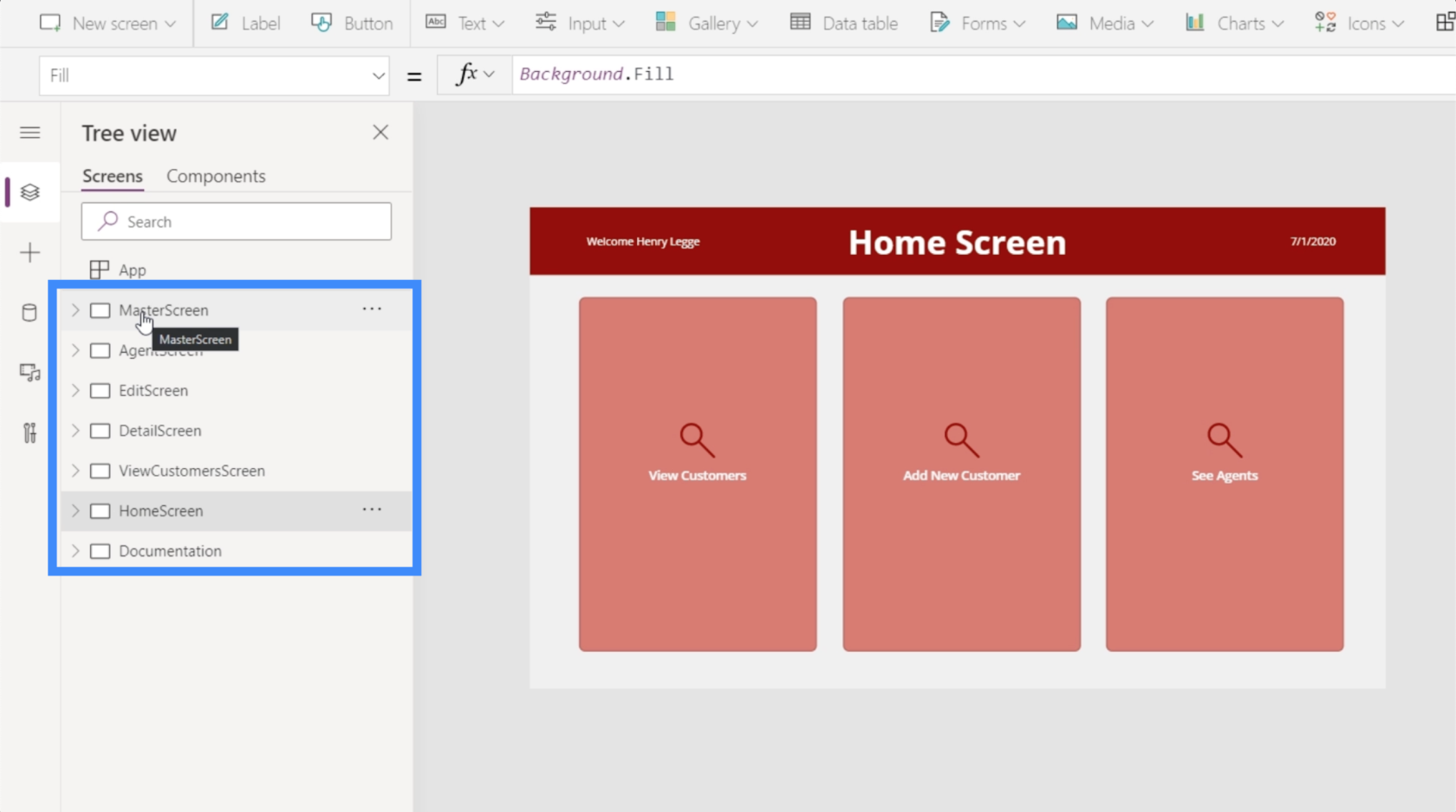The image size is (1456, 812).
Task: Click the Gallery toolbar icon
Action: (666, 23)
